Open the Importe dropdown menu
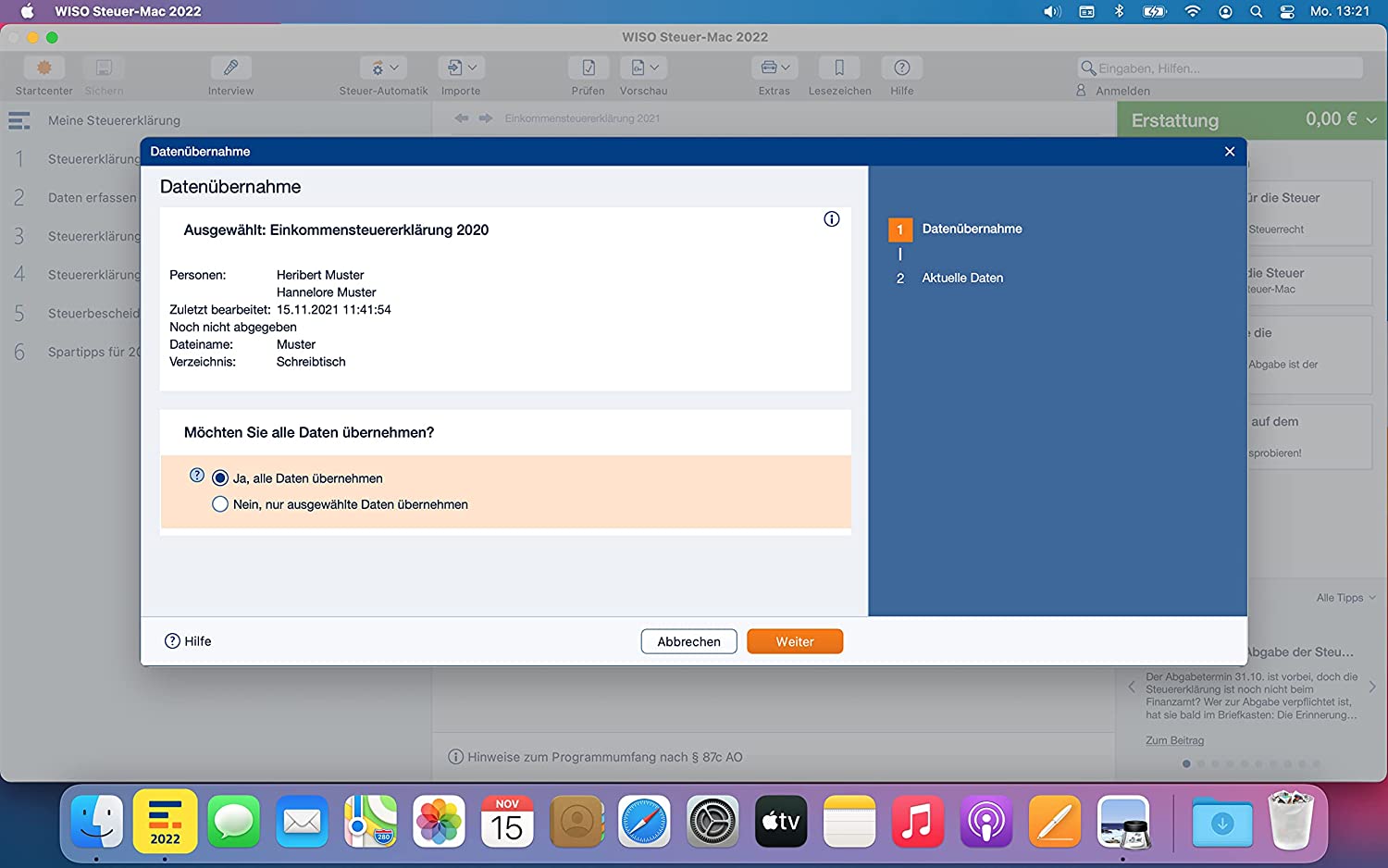1388x868 pixels. click(462, 68)
